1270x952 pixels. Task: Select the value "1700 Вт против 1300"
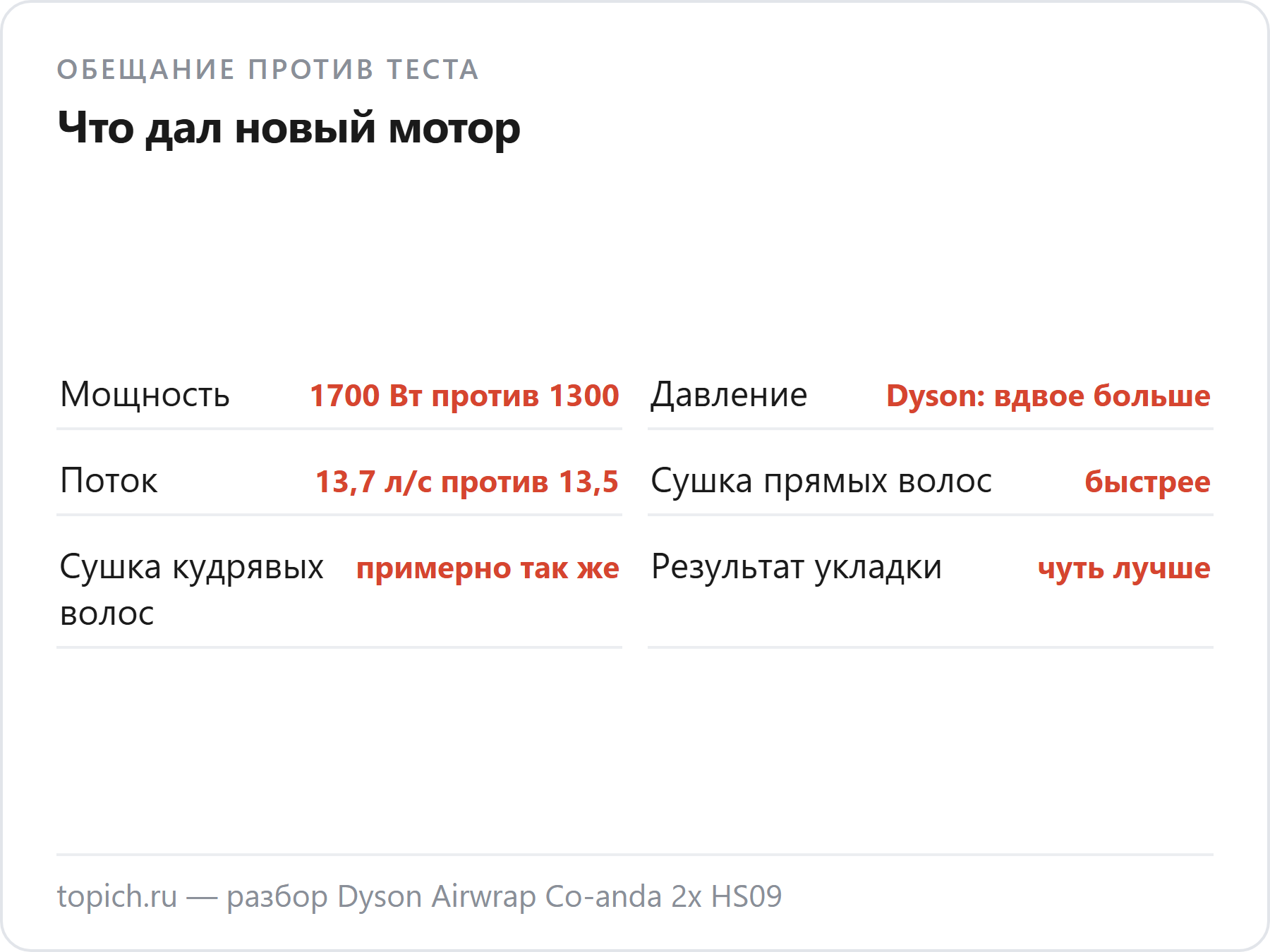point(464,396)
